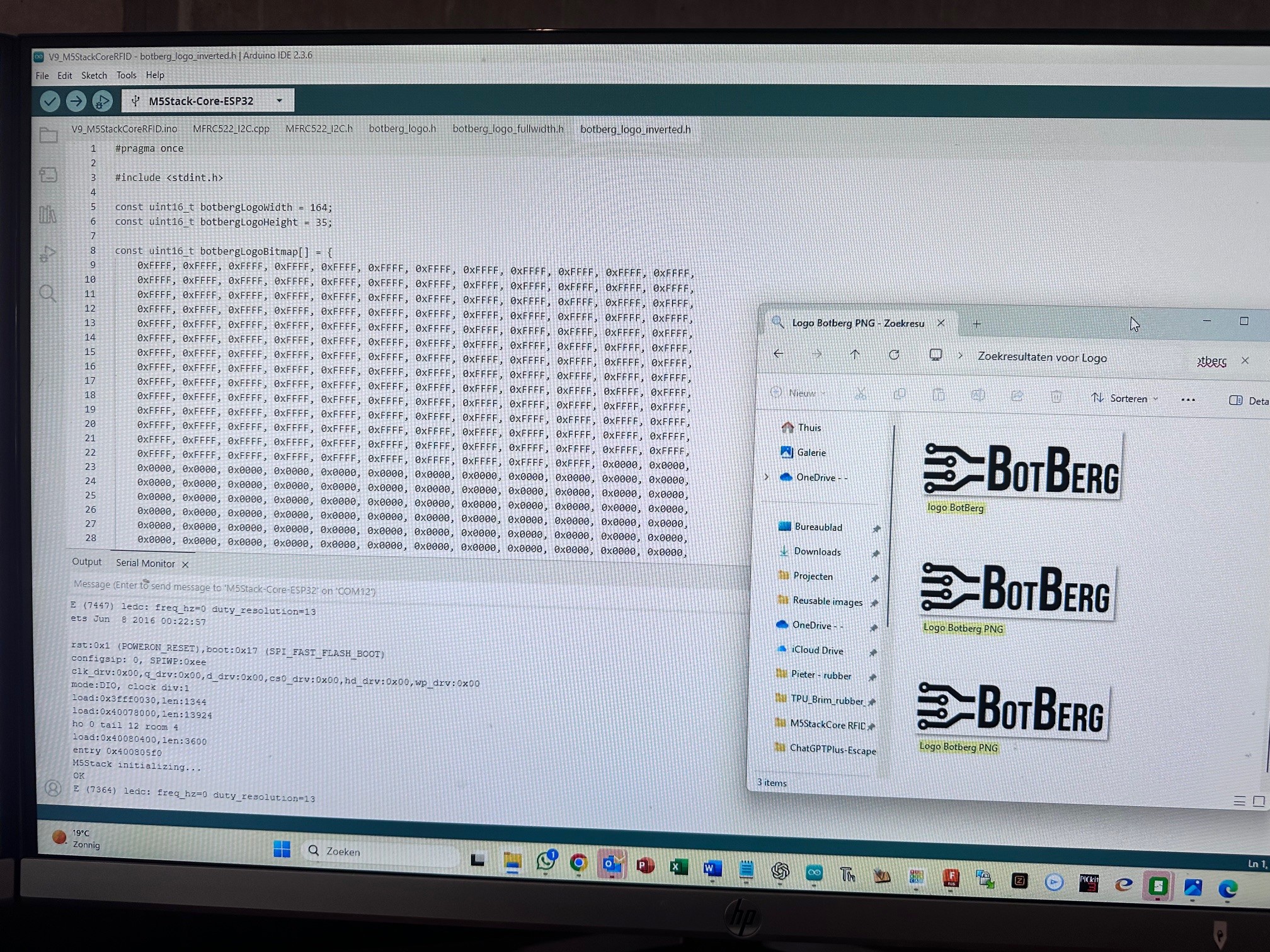Clear the File Explorer search box
Screen dimensions: 1270x952
pyautogui.click(x=1245, y=361)
